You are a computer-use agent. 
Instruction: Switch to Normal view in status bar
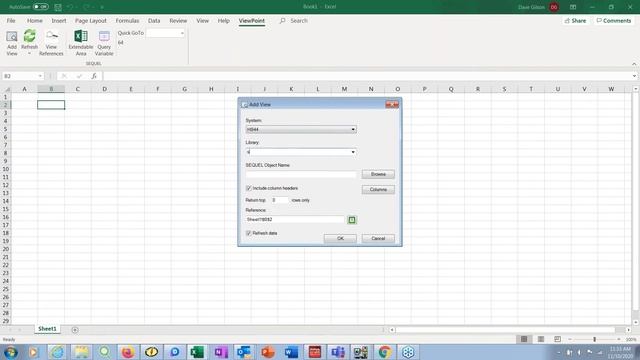pyautogui.click(x=524, y=339)
